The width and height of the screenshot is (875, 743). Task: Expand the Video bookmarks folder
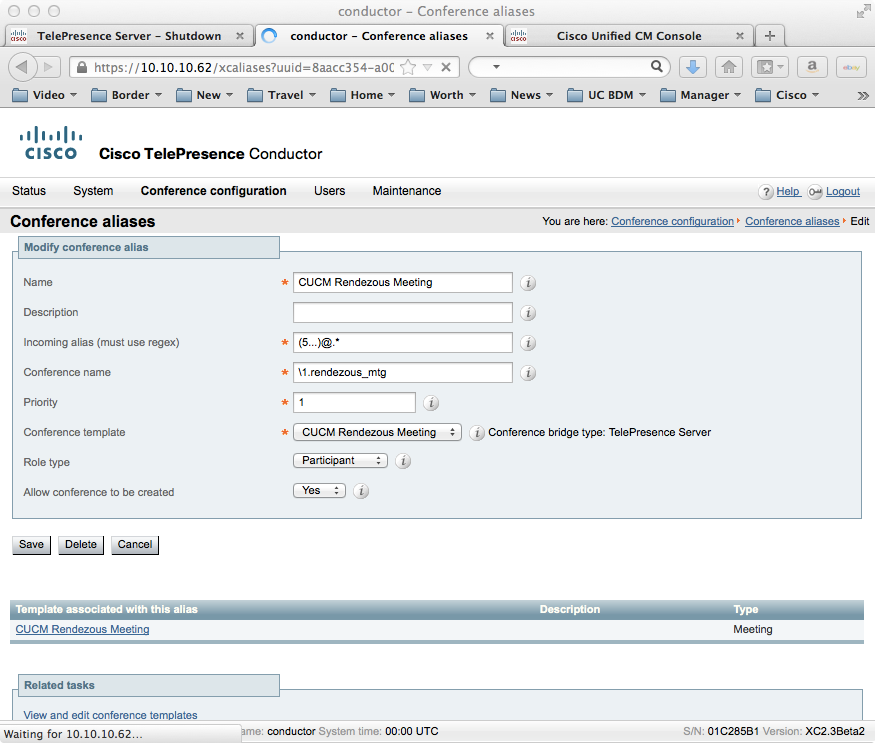point(44,95)
